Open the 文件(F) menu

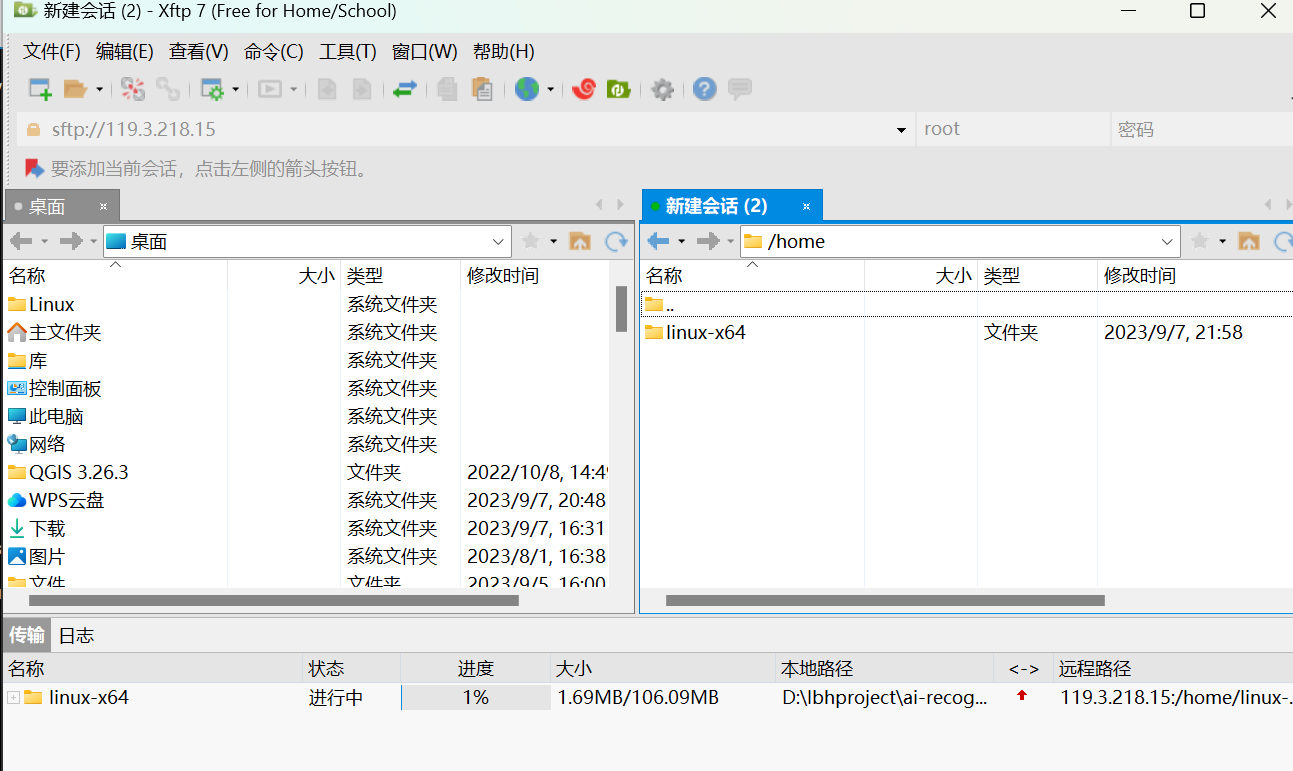pos(52,52)
